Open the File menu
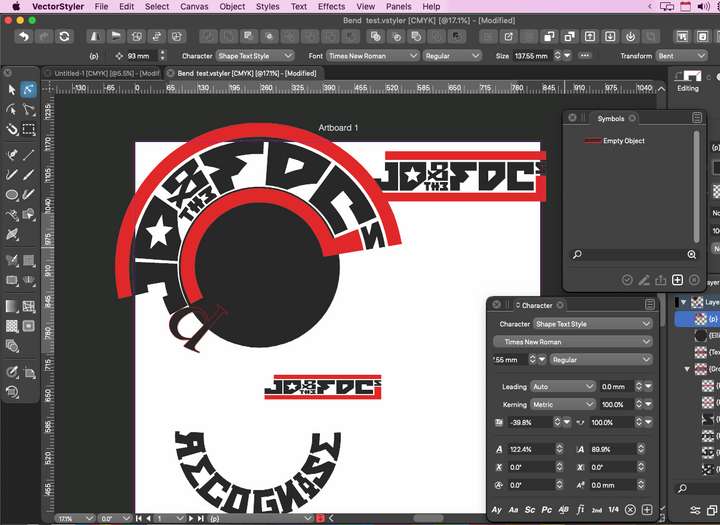This screenshot has height=525, width=720. tap(101, 6)
